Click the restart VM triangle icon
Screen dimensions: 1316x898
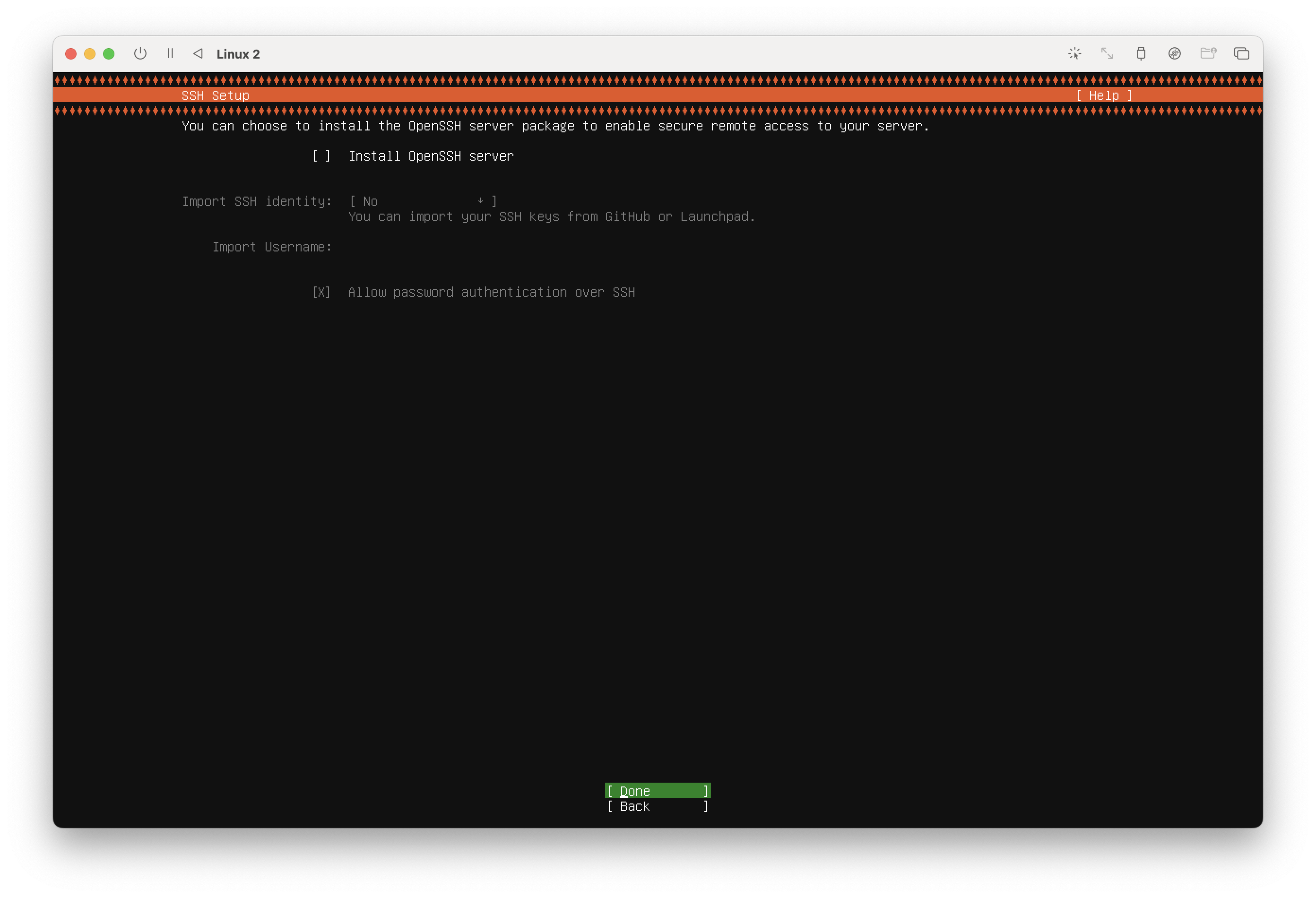tap(198, 54)
